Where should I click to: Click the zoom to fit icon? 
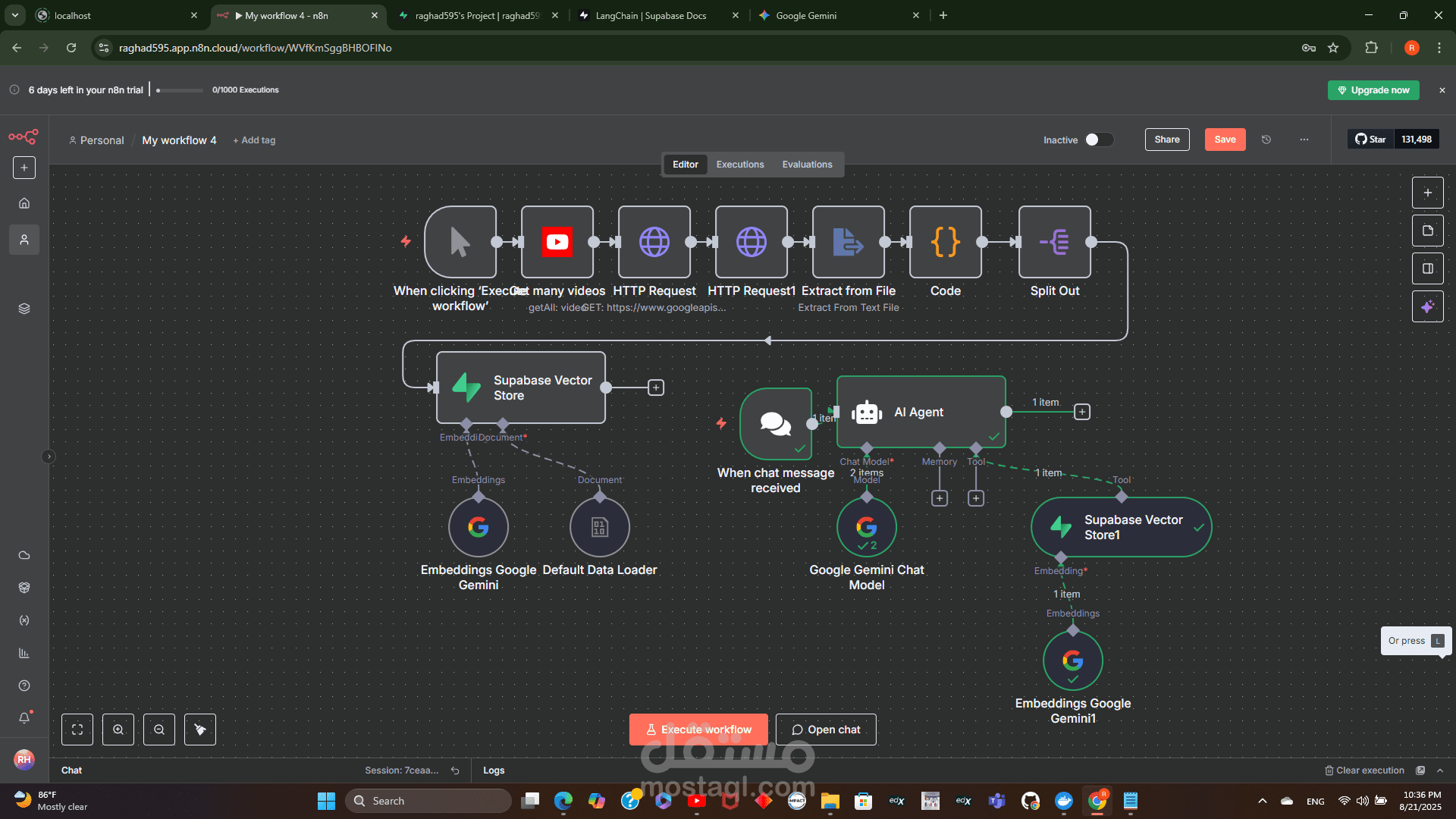77,730
